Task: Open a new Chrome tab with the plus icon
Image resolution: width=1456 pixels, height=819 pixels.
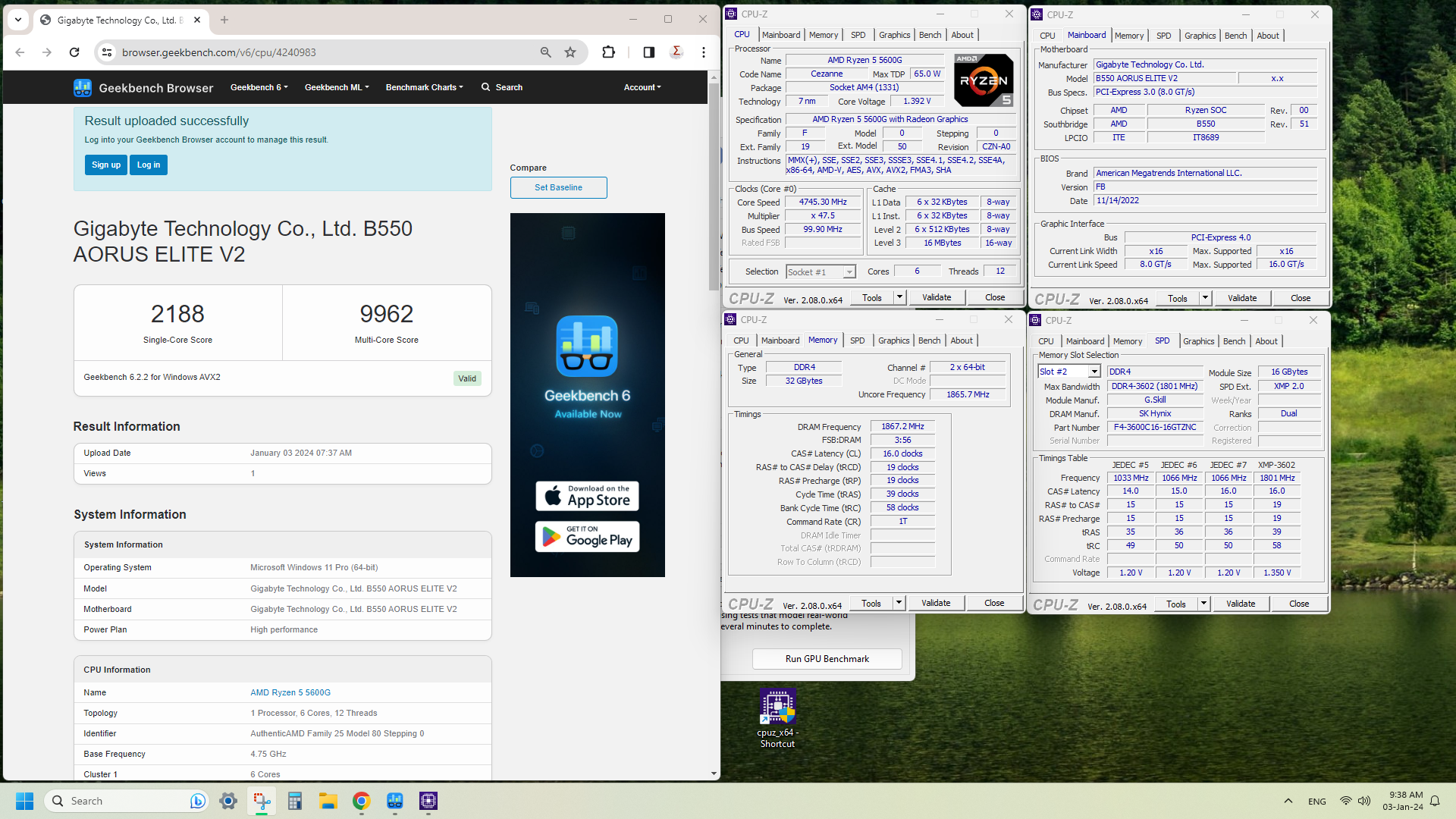Action: (224, 20)
